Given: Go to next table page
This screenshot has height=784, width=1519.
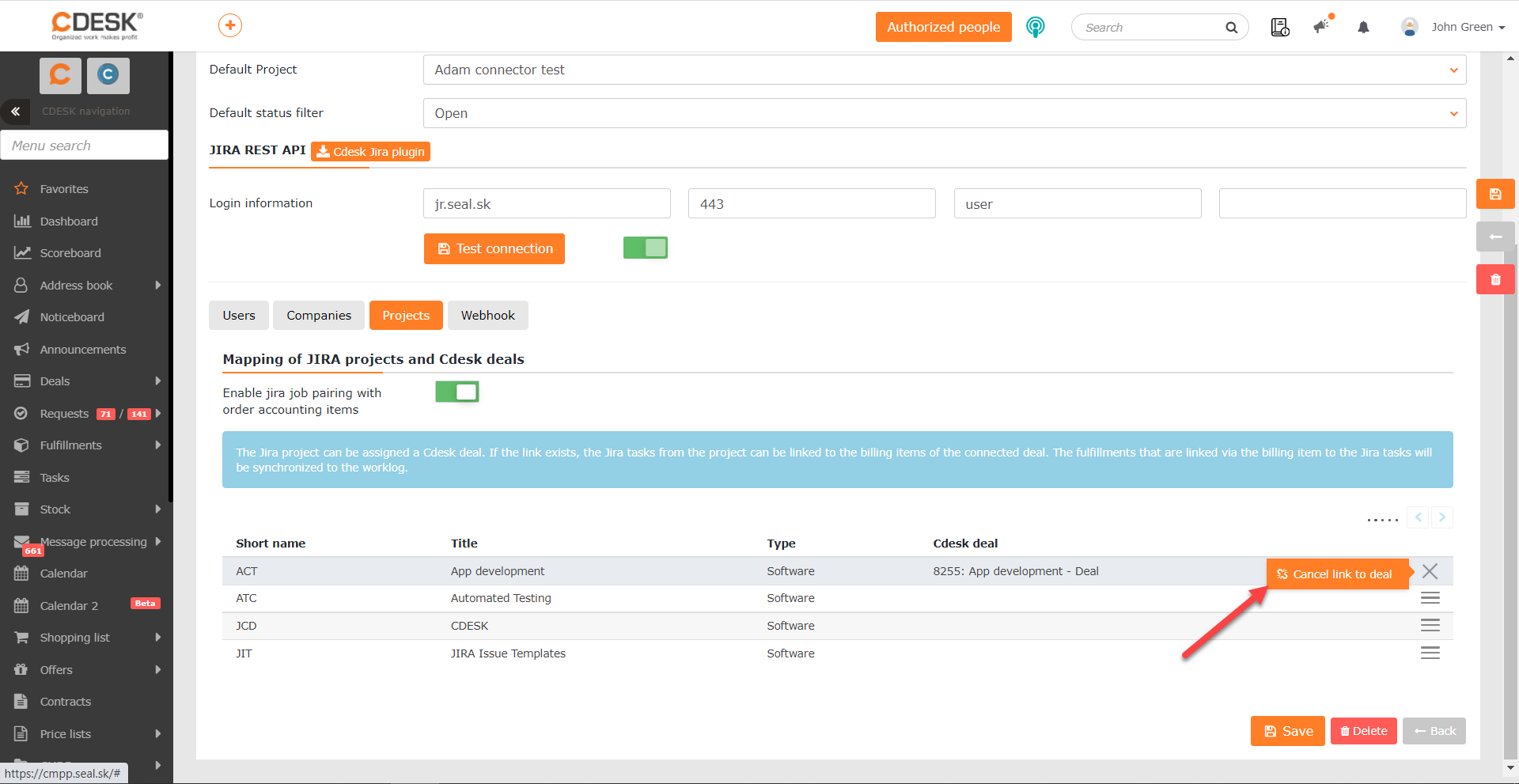Looking at the screenshot, I should coord(1442,517).
